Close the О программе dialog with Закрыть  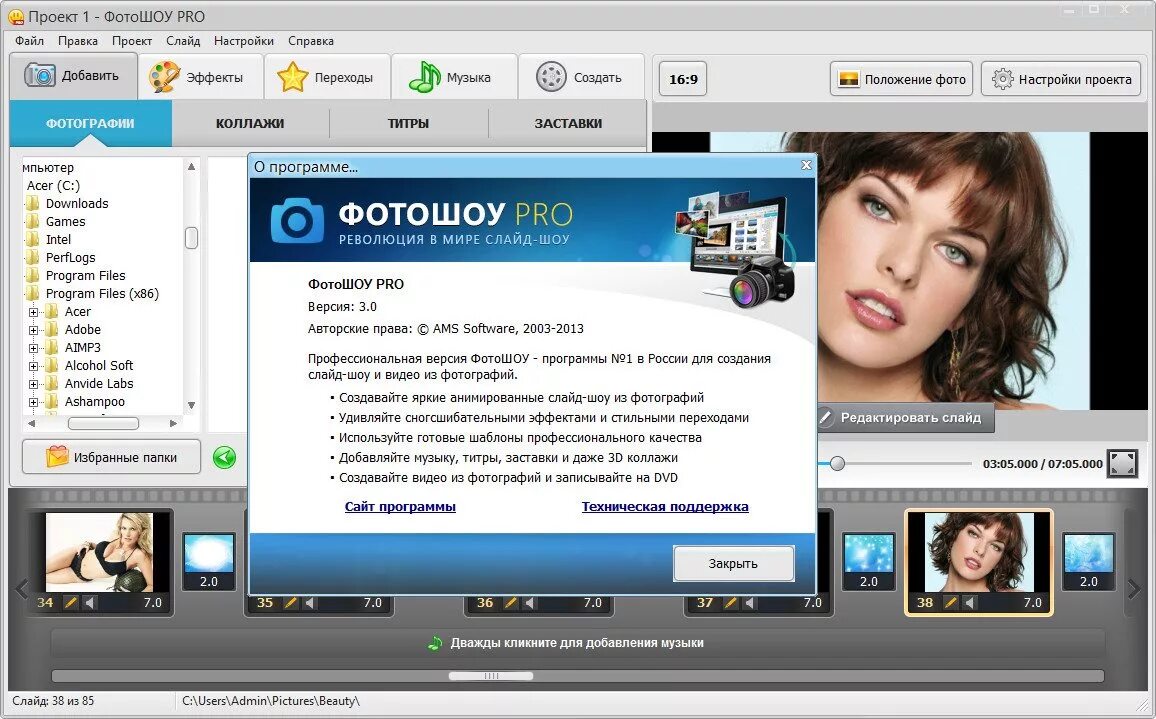tap(734, 563)
